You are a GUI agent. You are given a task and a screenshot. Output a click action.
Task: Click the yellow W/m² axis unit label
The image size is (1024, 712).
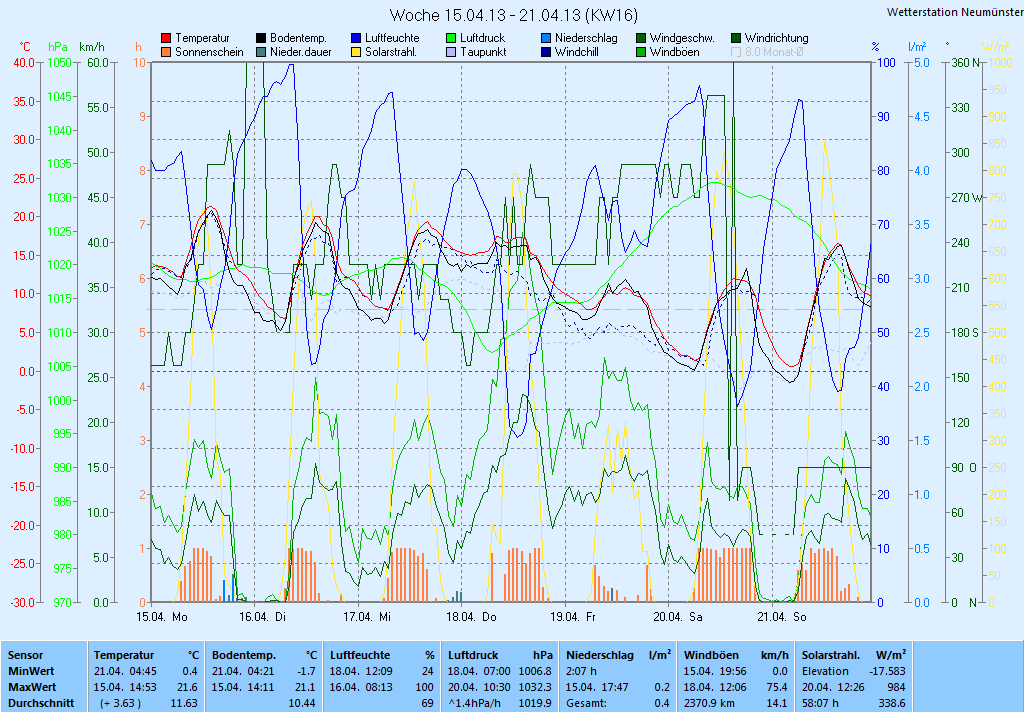point(996,47)
